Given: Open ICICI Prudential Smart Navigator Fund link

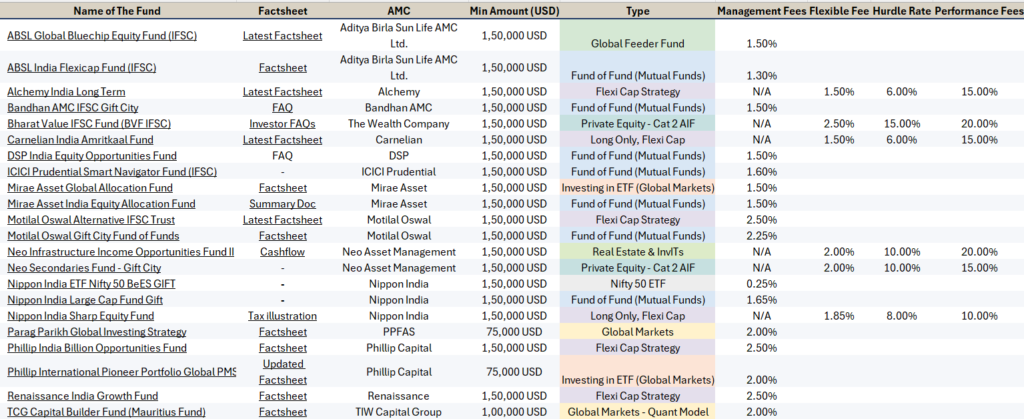Looking at the screenshot, I should [x=112, y=172].
